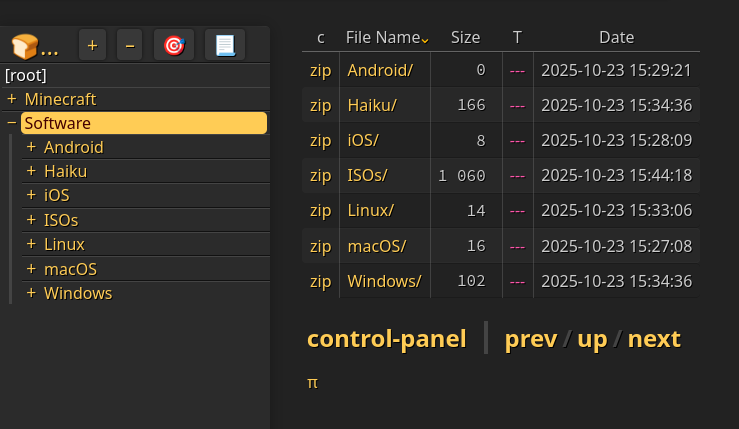The height and width of the screenshot is (429, 739).
Task: Click the dartboard target icon
Action: [174, 45]
